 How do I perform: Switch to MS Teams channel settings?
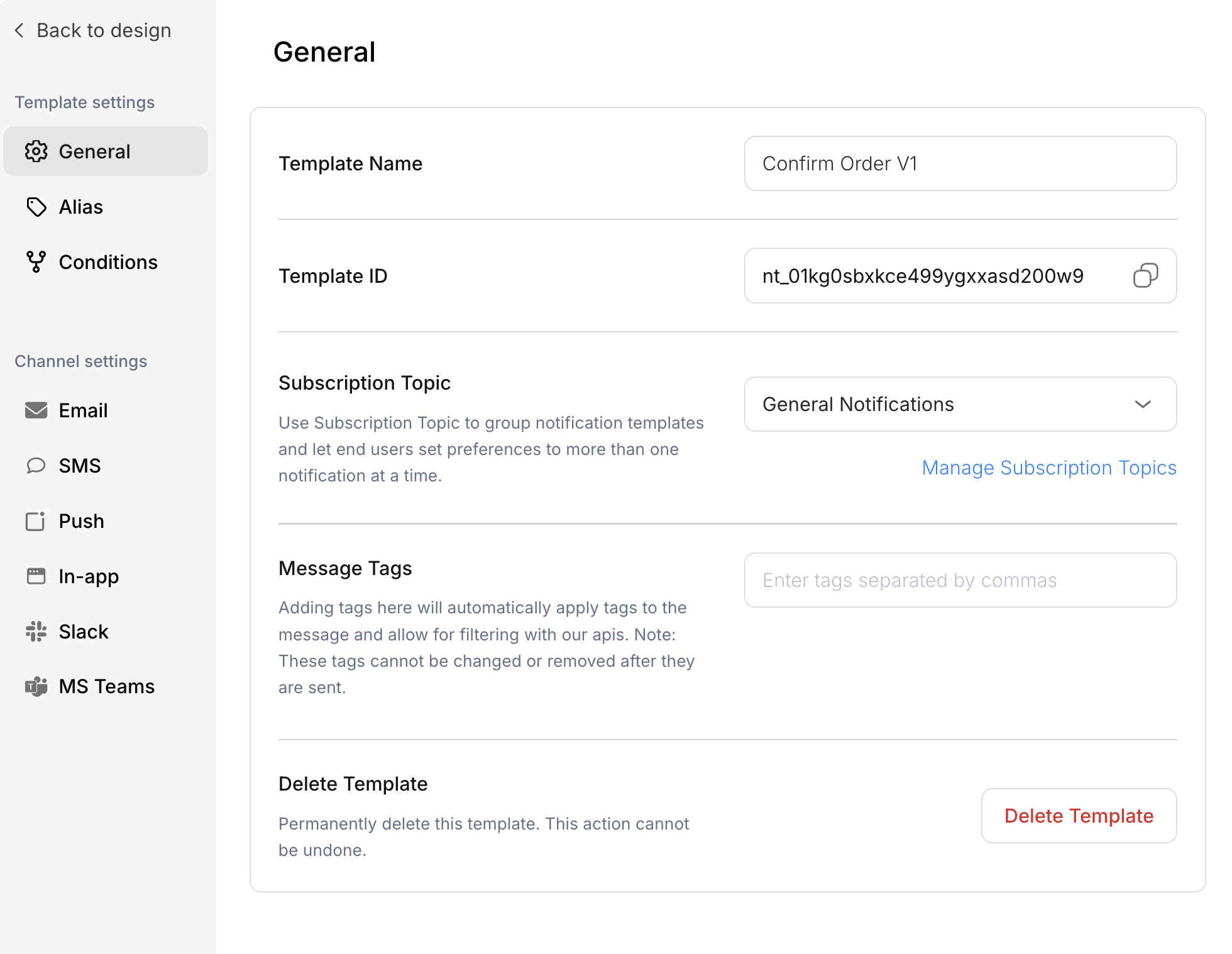click(x=106, y=686)
